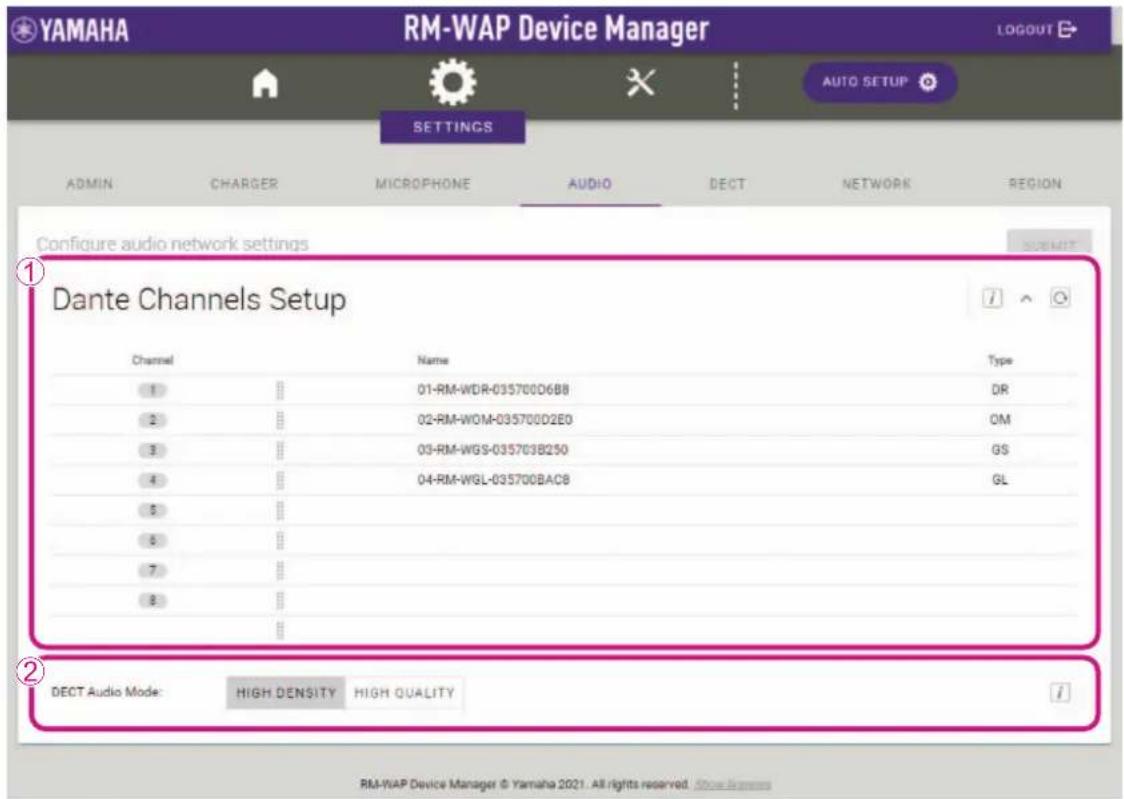Select channel 1 badge
Image resolution: width=1124 pixels, height=799 pixels.
(x=152, y=390)
